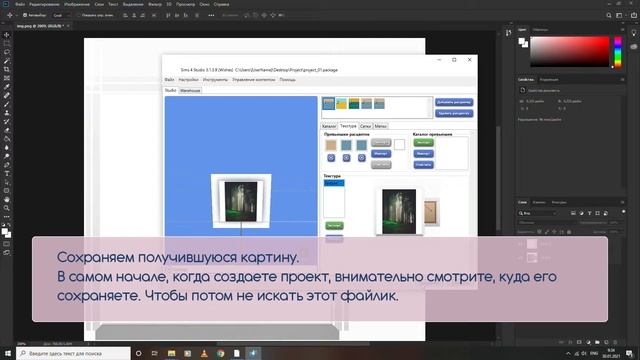
Task: Select the Hand tool
Action: [7, 200]
